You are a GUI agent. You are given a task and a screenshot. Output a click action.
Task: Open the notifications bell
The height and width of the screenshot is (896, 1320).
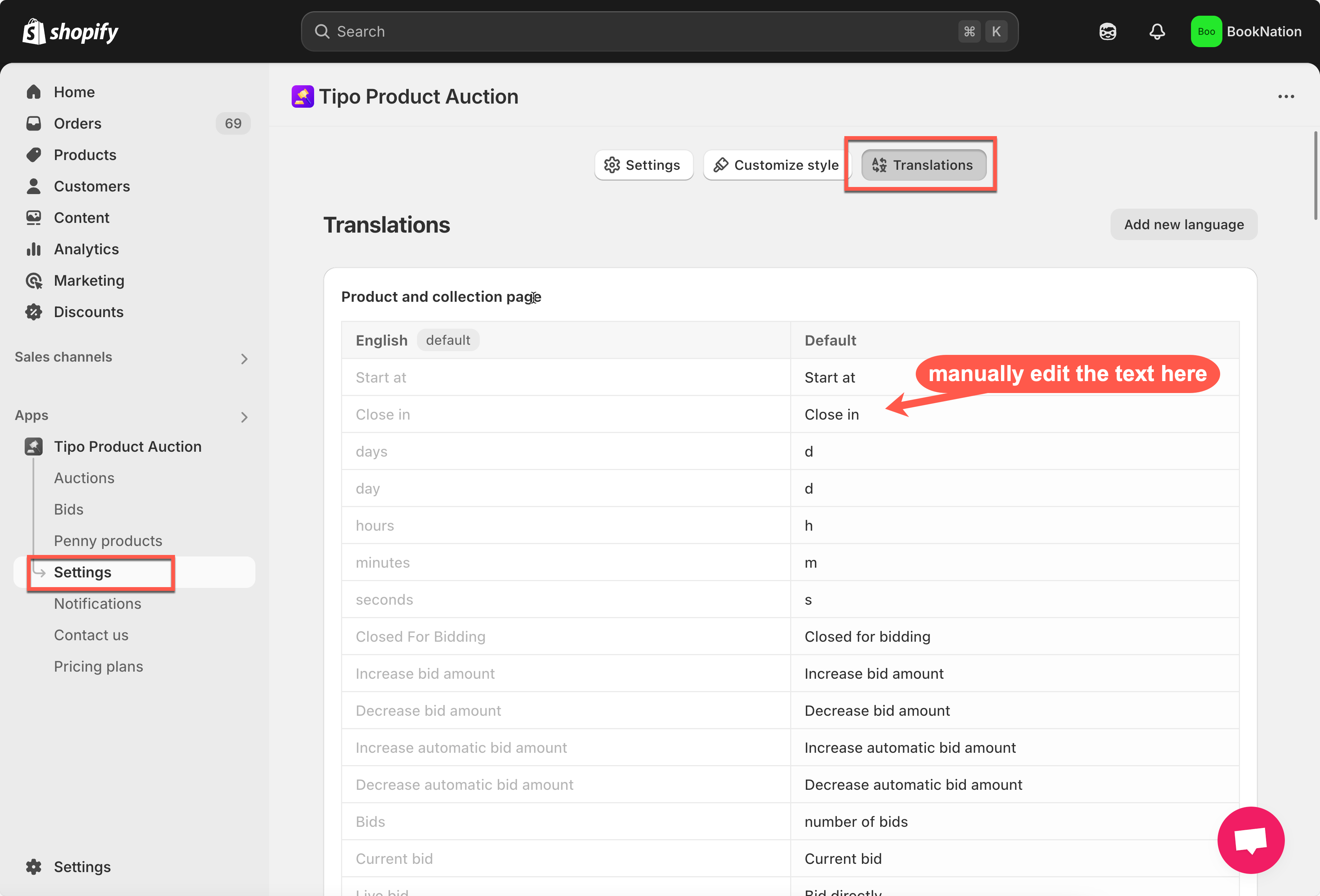point(1157,31)
